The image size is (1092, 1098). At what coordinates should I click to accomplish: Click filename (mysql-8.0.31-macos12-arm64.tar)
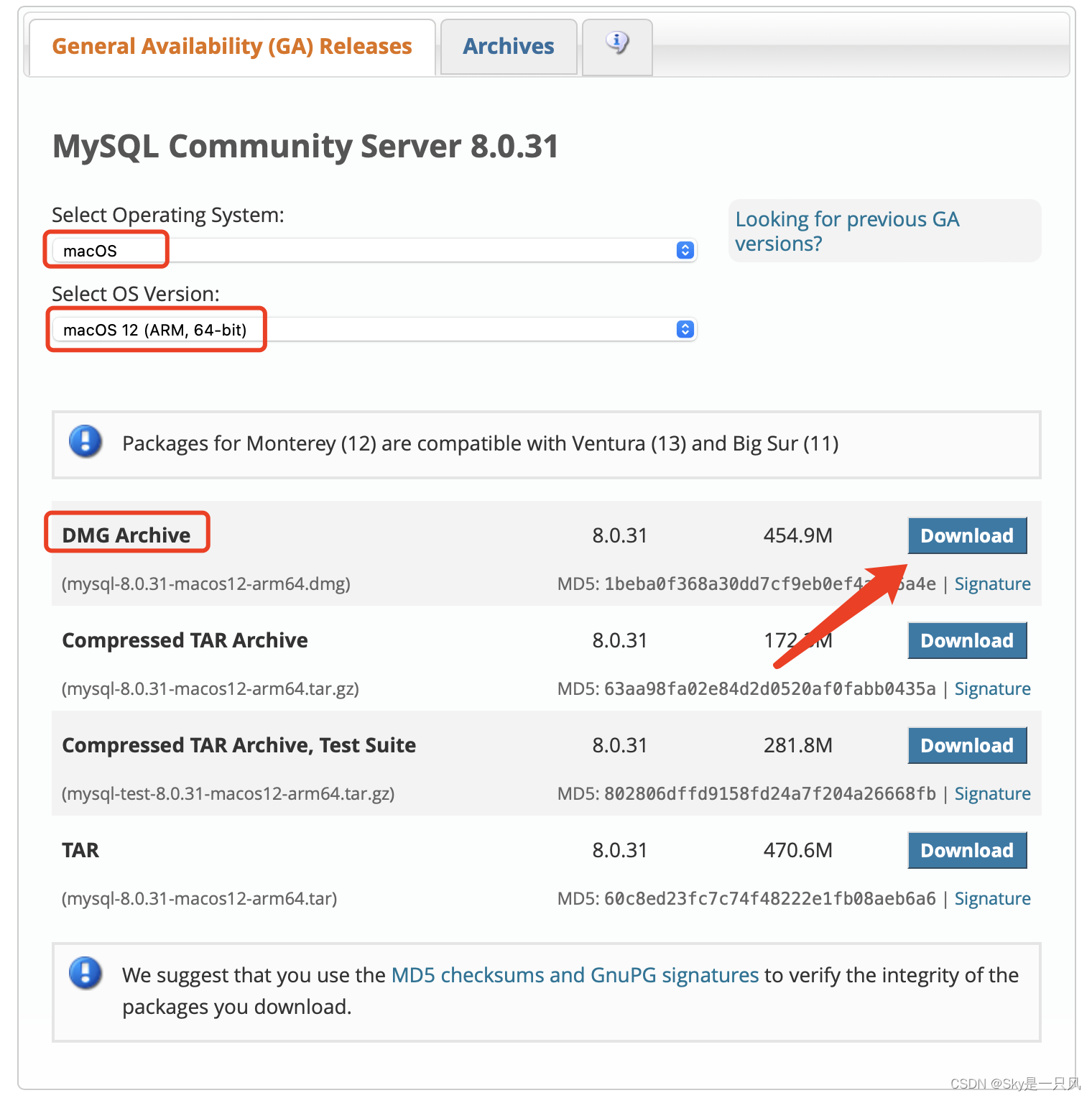tap(200, 898)
